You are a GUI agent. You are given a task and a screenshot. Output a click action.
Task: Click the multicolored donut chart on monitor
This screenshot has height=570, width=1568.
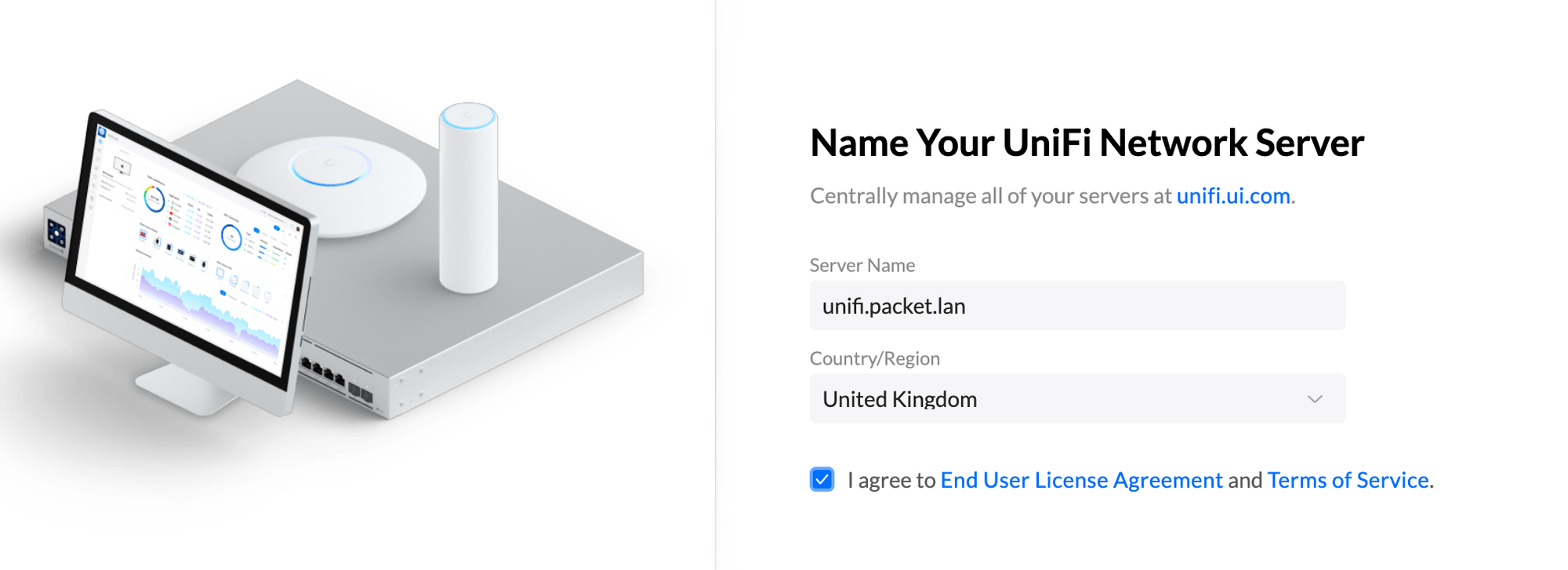[x=154, y=198]
